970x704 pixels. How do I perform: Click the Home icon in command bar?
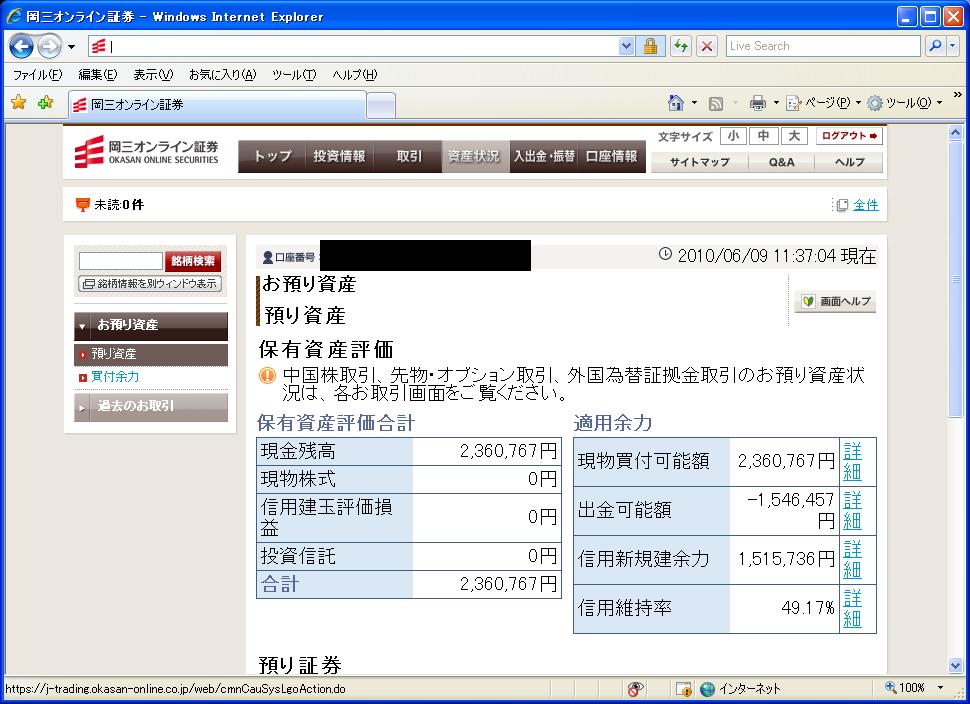676,103
